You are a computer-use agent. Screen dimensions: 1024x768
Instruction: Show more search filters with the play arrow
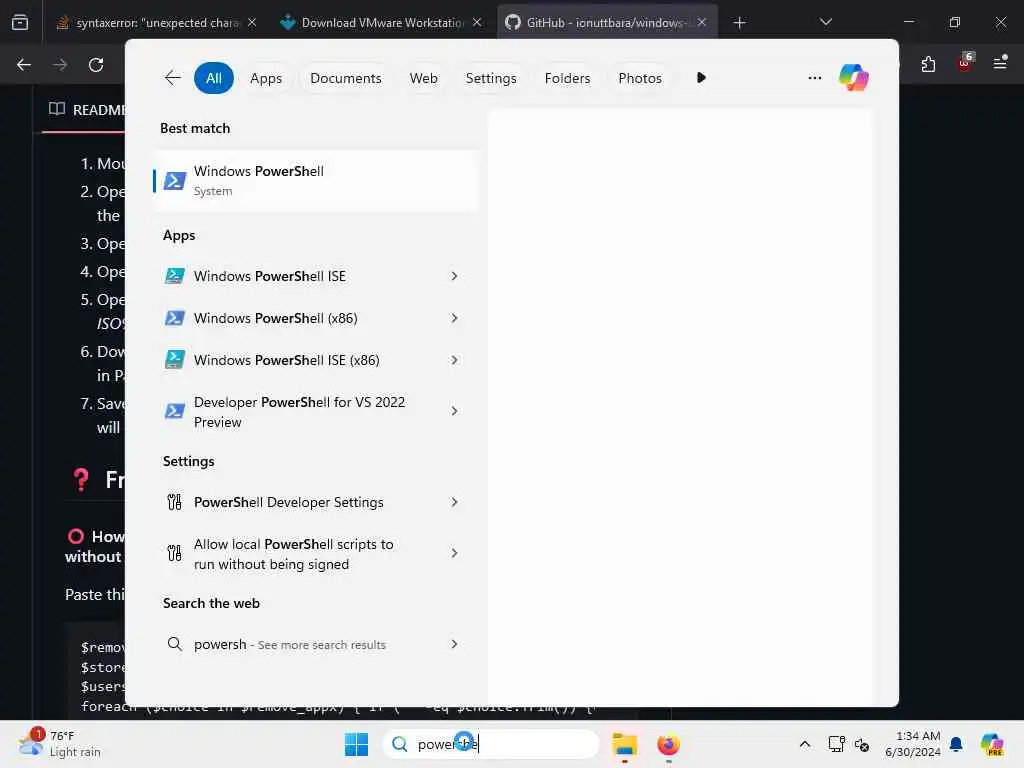tap(701, 78)
